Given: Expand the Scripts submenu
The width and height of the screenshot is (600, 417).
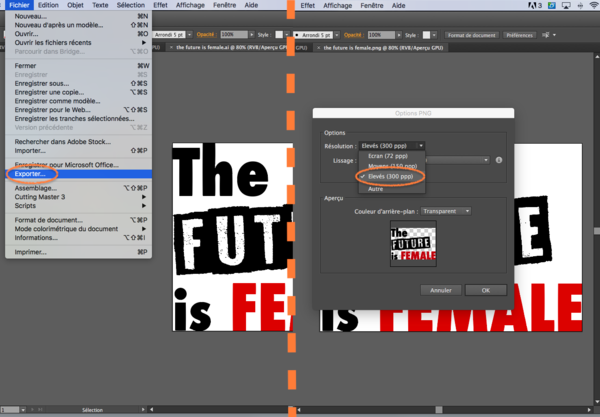Looking at the screenshot, I should tap(28, 204).
